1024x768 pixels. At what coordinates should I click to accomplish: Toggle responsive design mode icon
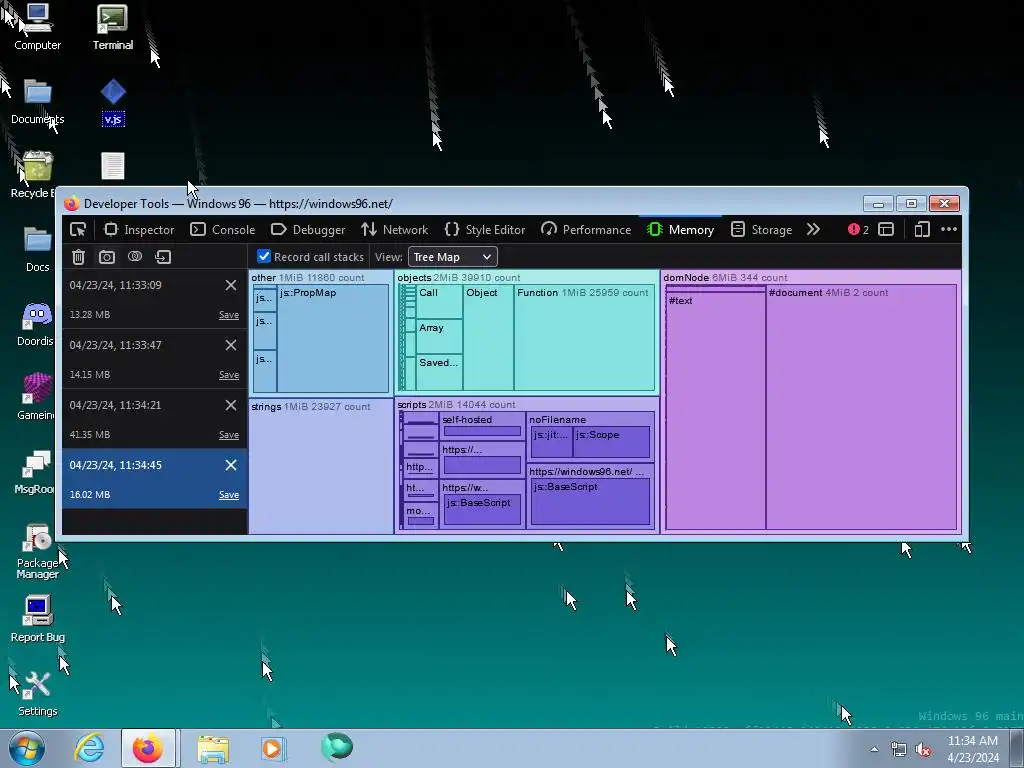tap(921, 230)
